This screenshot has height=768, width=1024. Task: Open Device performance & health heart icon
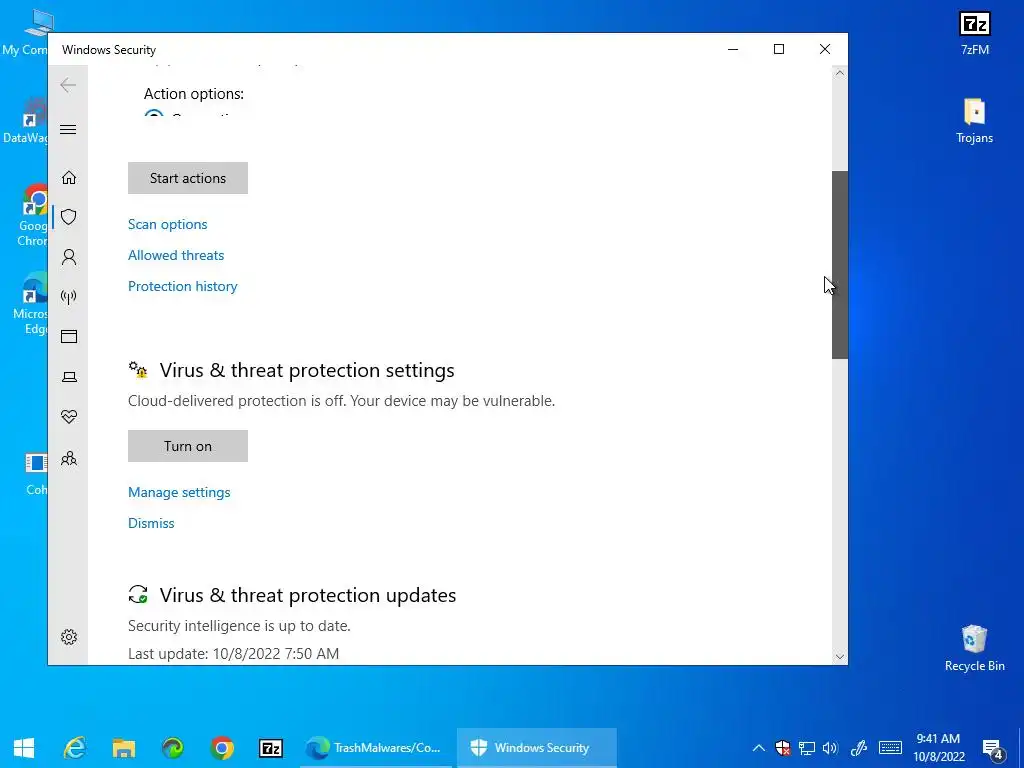[x=69, y=417]
